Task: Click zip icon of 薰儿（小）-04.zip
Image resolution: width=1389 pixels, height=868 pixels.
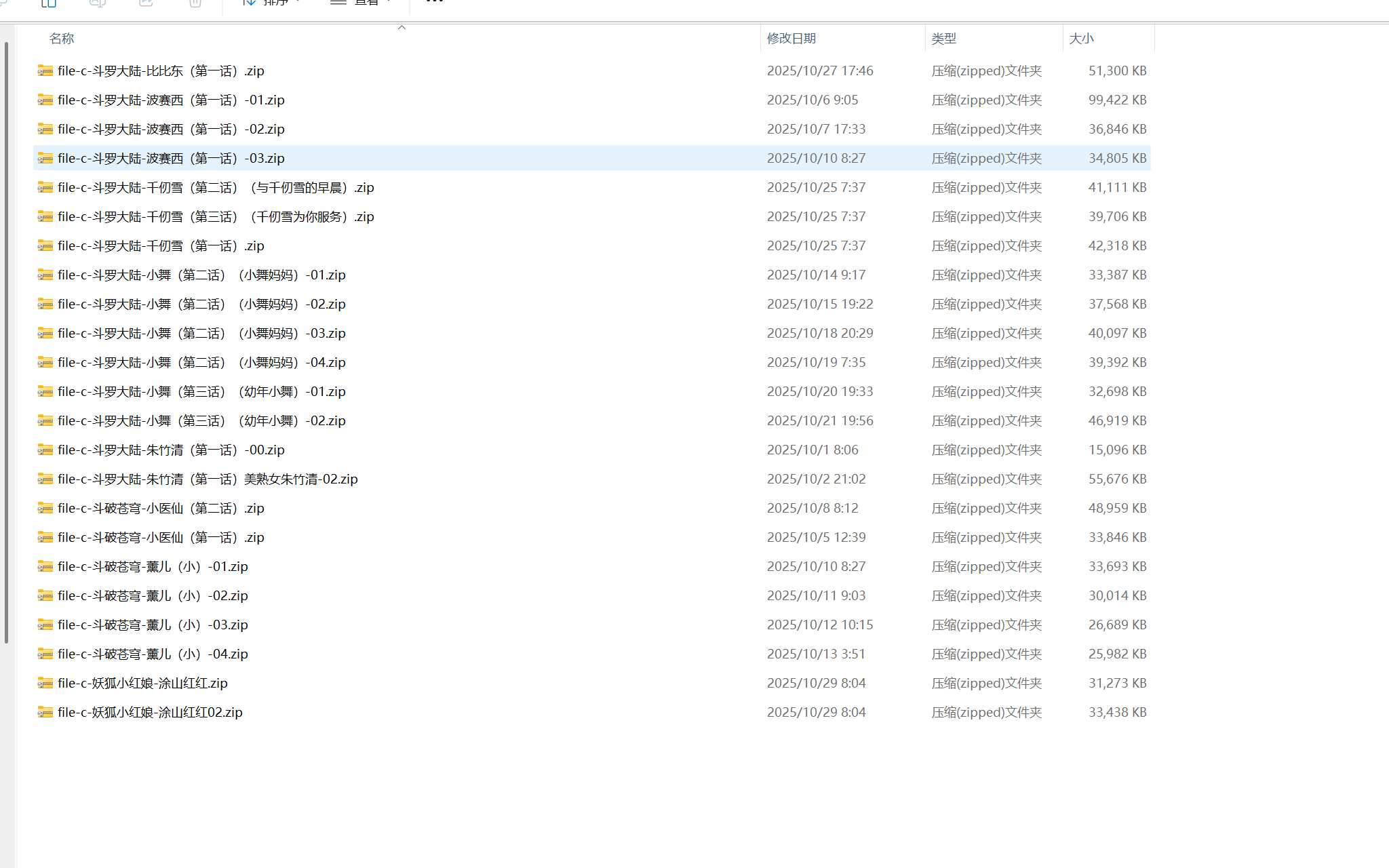Action: [45, 654]
